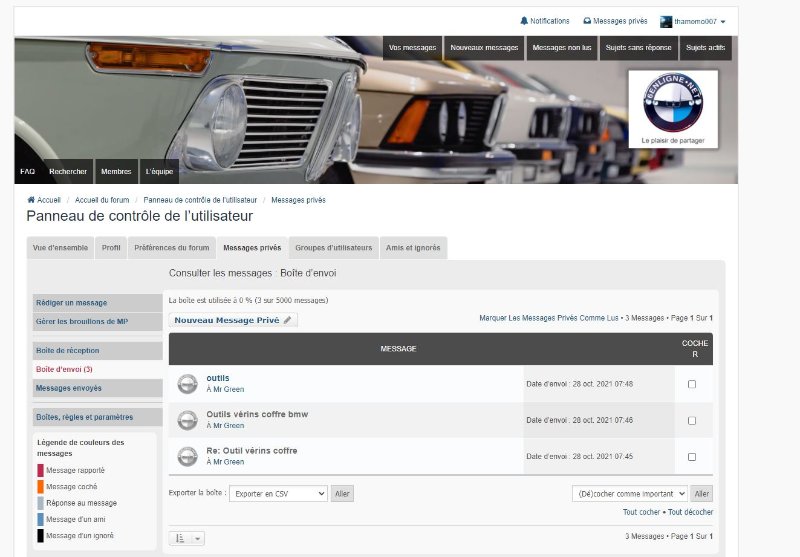Switch to the Vue d'ensemble tab
The width and height of the screenshot is (800, 557).
click(60, 248)
